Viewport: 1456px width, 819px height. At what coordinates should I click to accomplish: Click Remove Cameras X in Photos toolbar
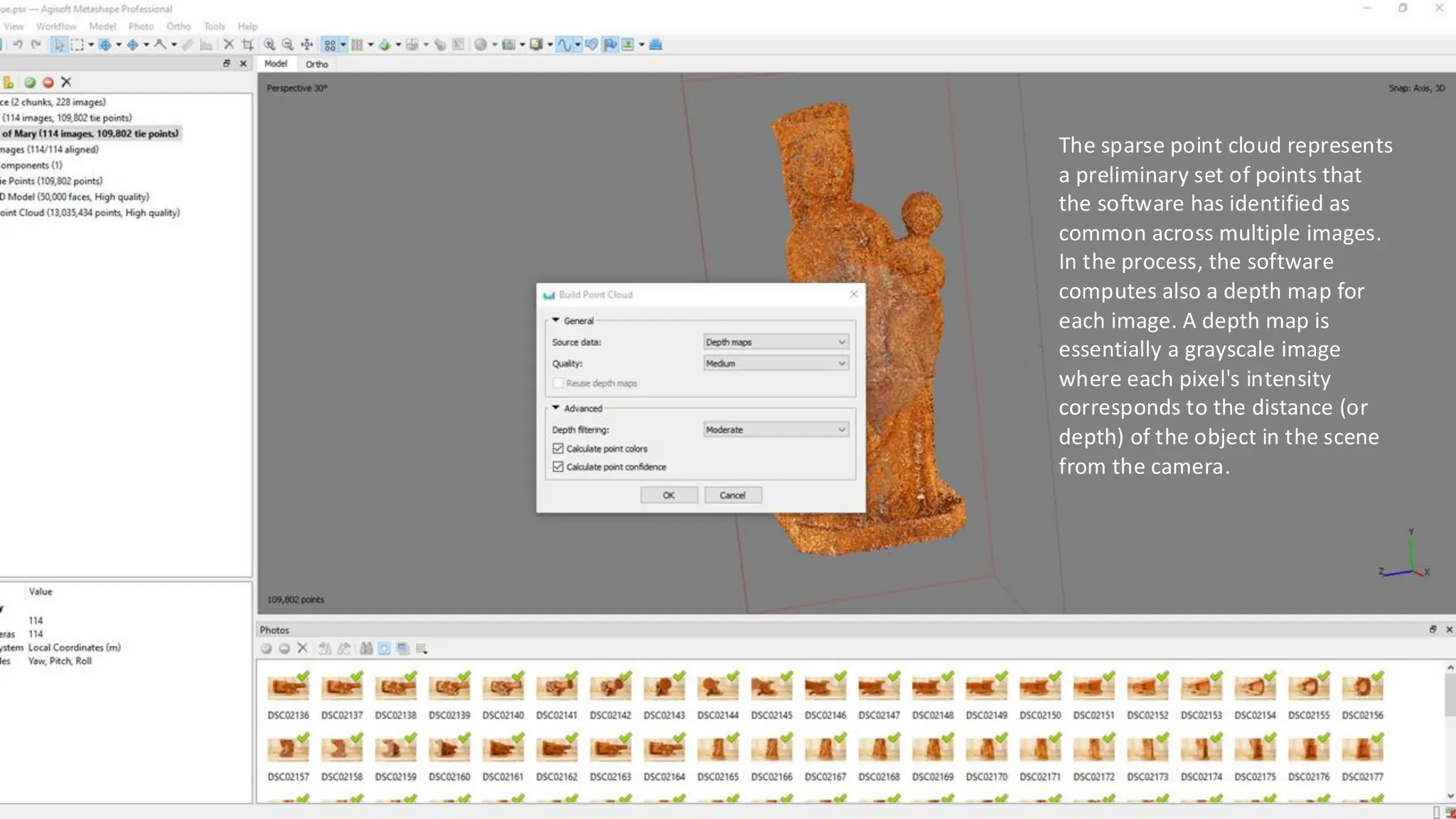point(302,648)
